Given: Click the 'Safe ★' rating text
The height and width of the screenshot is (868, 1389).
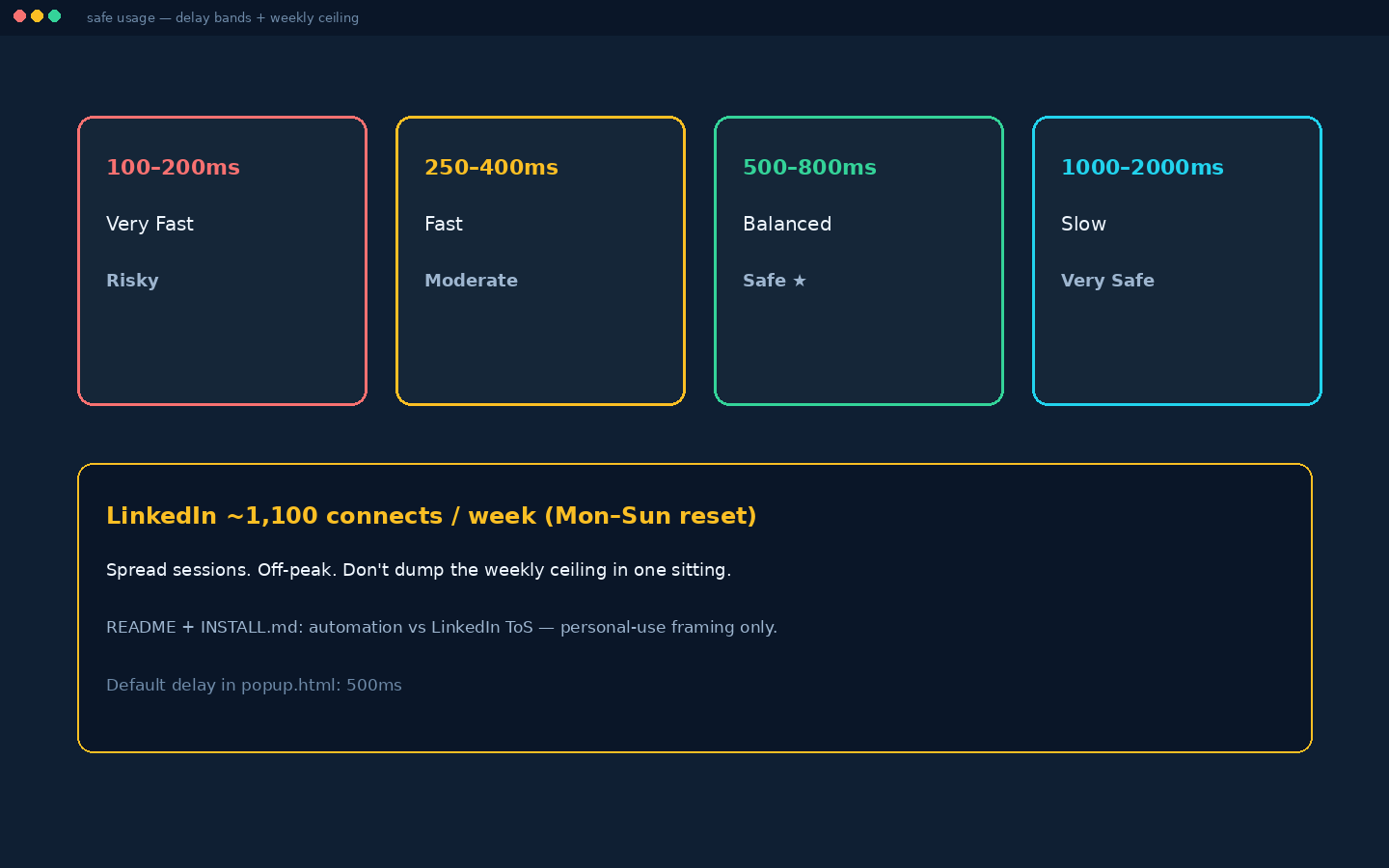Looking at the screenshot, I should click(775, 281).
